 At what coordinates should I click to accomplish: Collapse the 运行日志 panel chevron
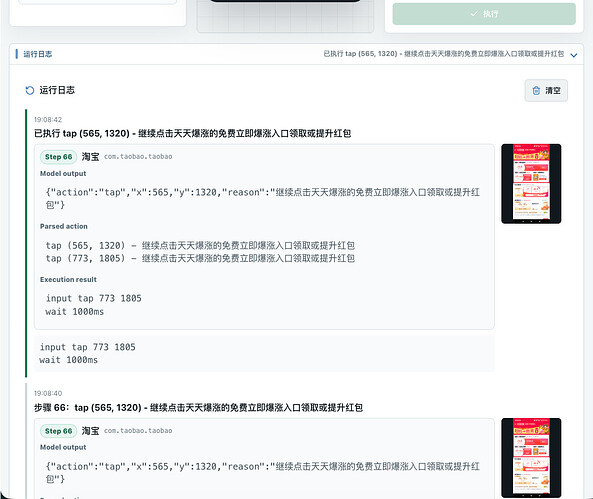tap(574, 55)
